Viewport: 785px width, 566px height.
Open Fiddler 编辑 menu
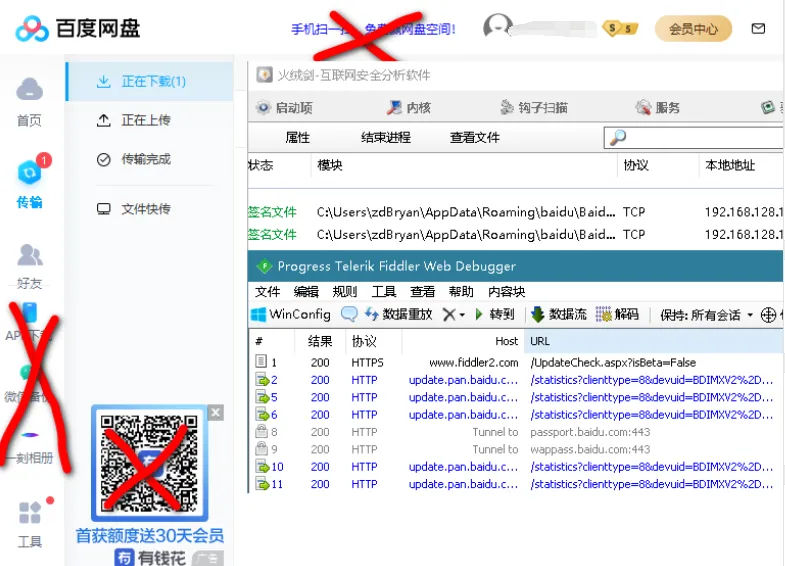306,291
